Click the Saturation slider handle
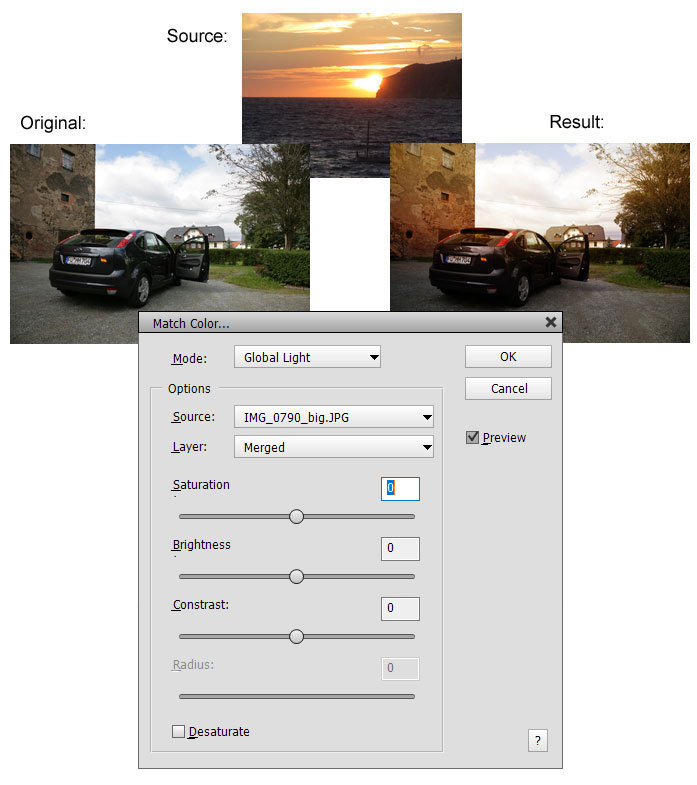The image size is (697, 785). (296, 517)
